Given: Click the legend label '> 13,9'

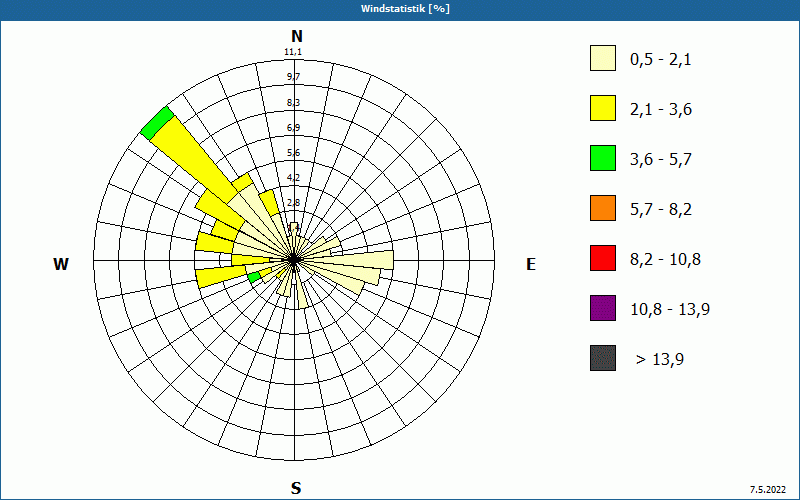Looking at the screenshot, I should pyautogui.click(x=660, y=360).
